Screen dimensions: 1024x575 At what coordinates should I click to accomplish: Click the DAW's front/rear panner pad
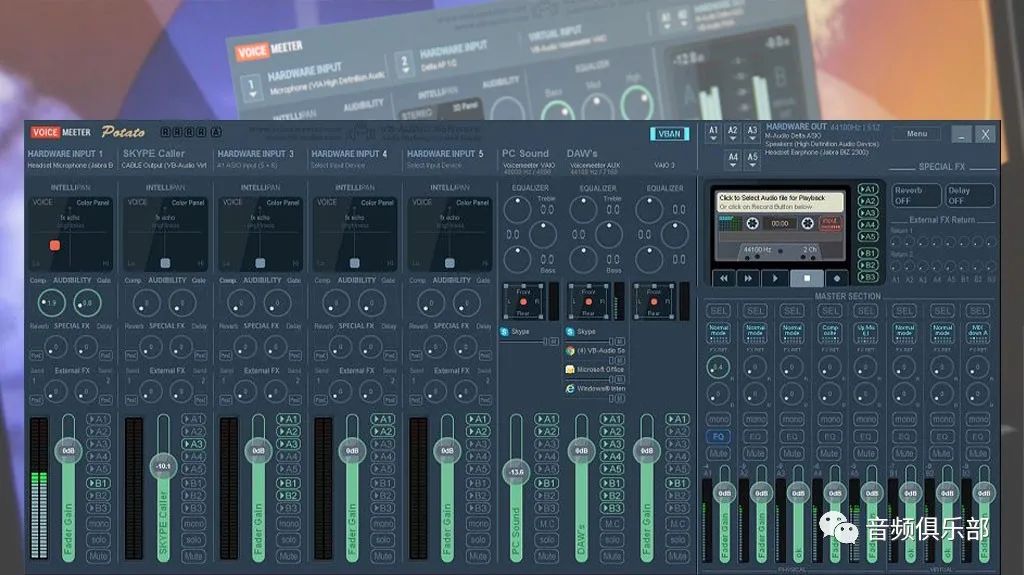(x=589, y=302)
